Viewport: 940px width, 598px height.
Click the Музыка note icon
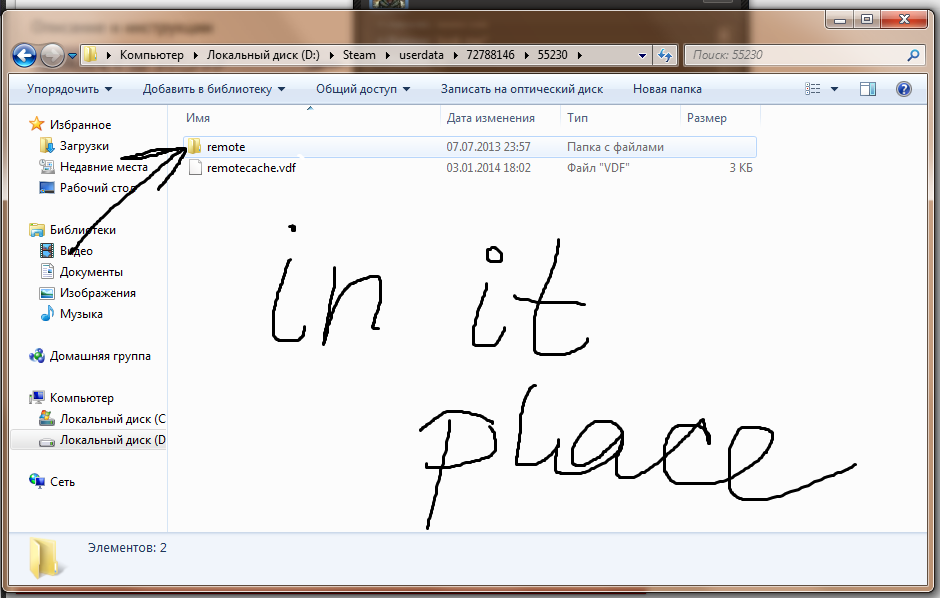click(x=47, y=313)
